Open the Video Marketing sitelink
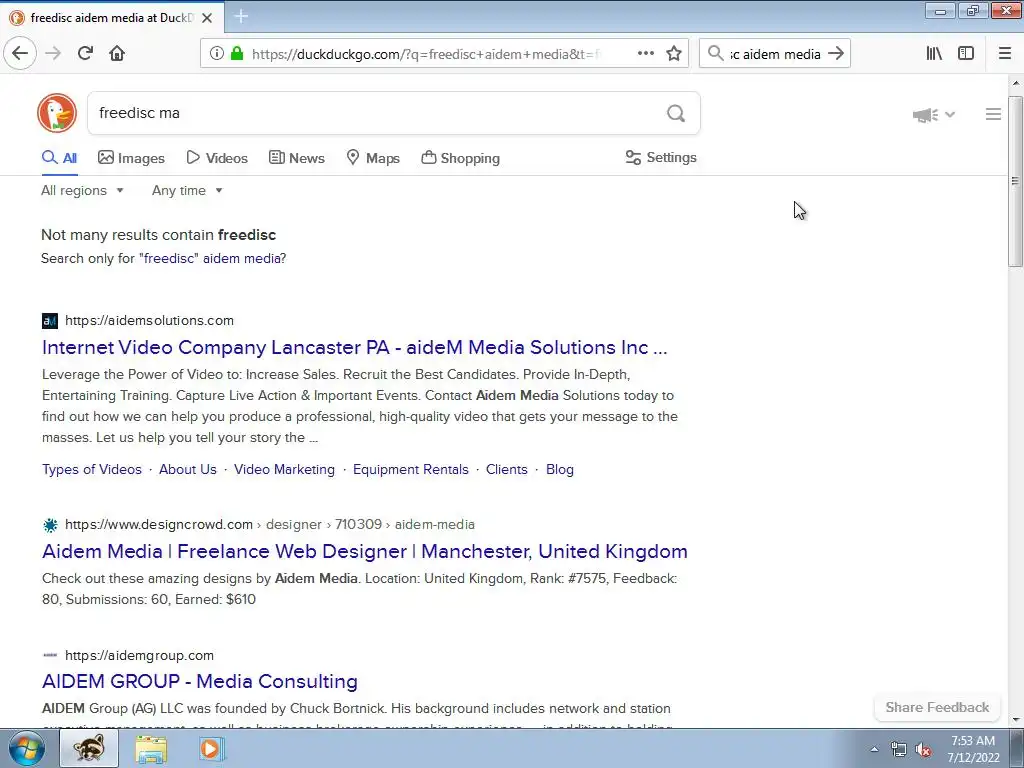Screen dimensions: 1024x768 point(284,470)
